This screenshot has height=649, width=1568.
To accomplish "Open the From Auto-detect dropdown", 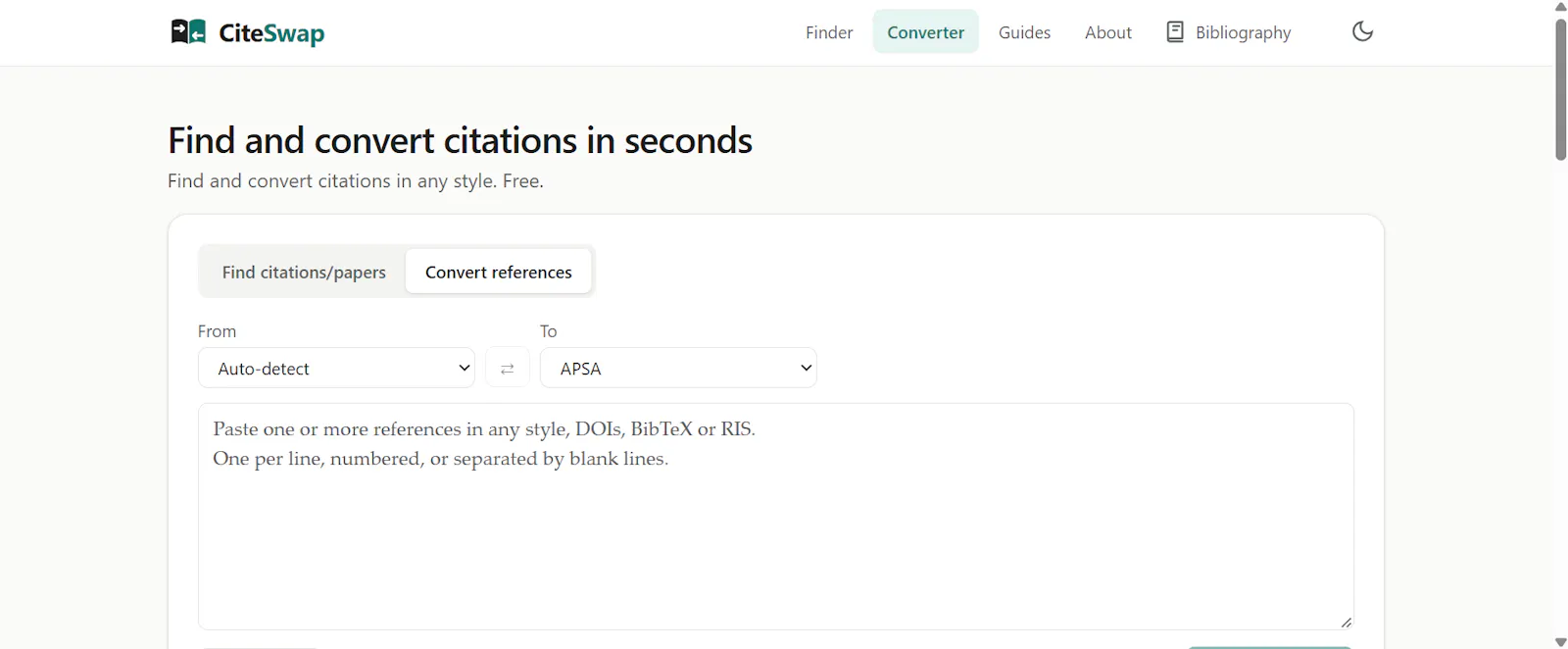I will (x=336, y=369).
